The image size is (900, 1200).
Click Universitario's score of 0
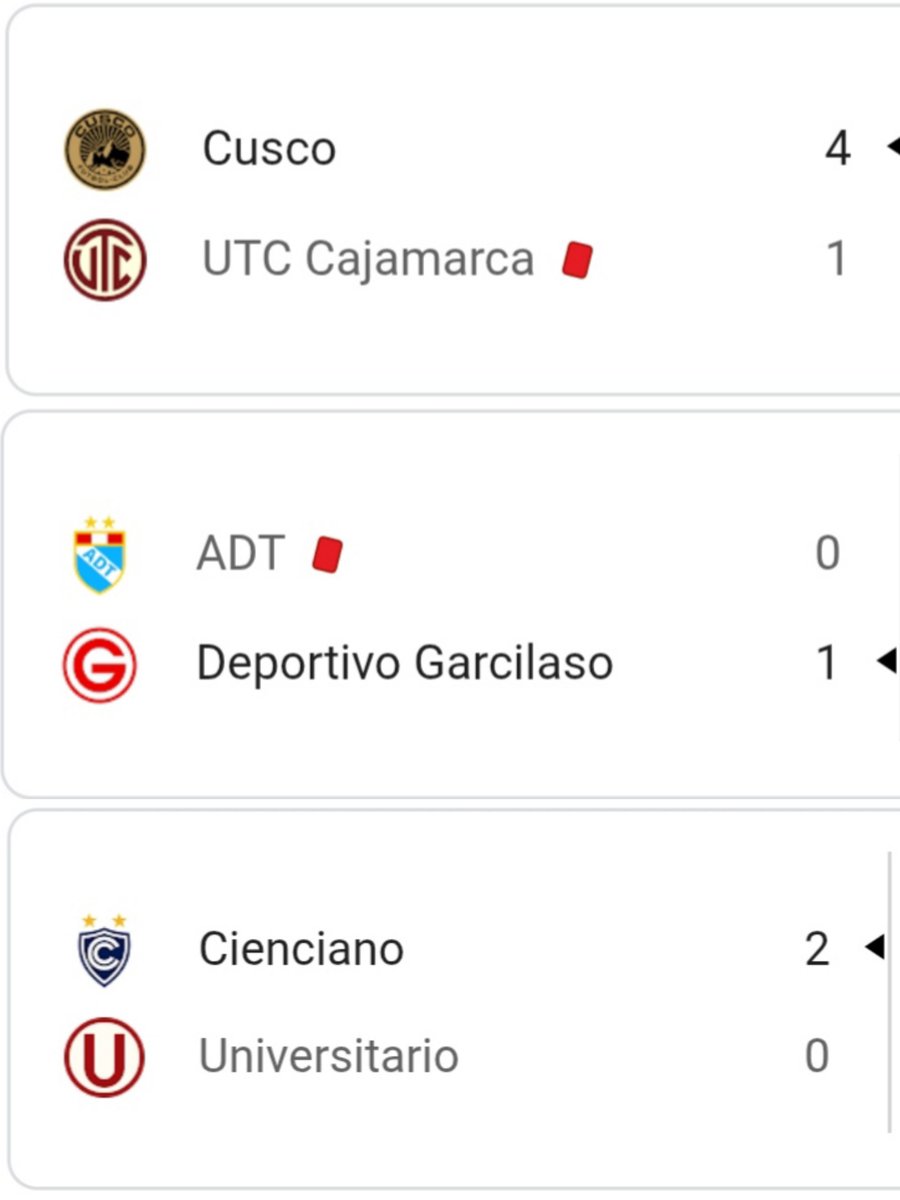point(817,1056)
